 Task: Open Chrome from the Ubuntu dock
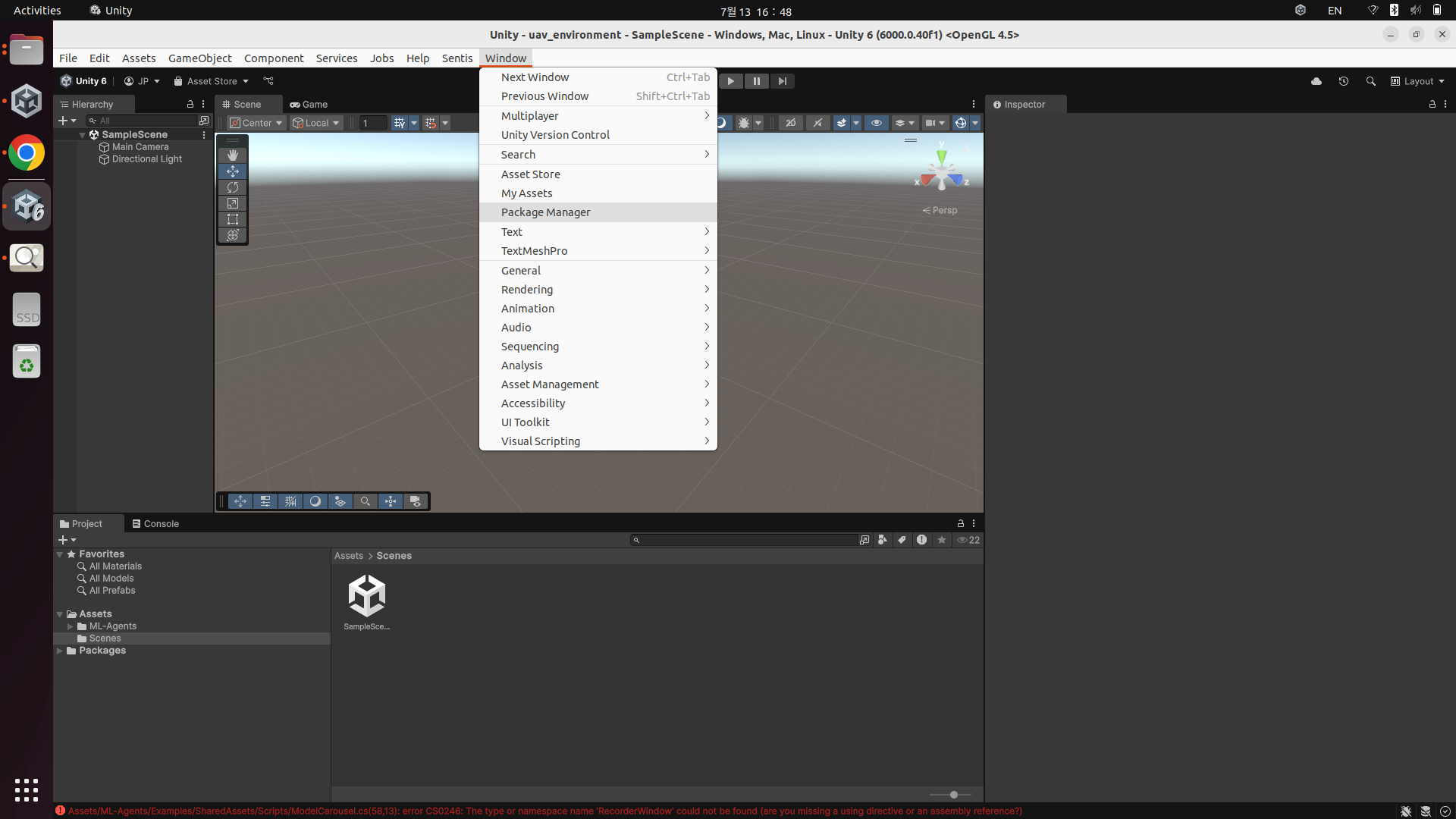pyautogui.click(x=27, y=153)
